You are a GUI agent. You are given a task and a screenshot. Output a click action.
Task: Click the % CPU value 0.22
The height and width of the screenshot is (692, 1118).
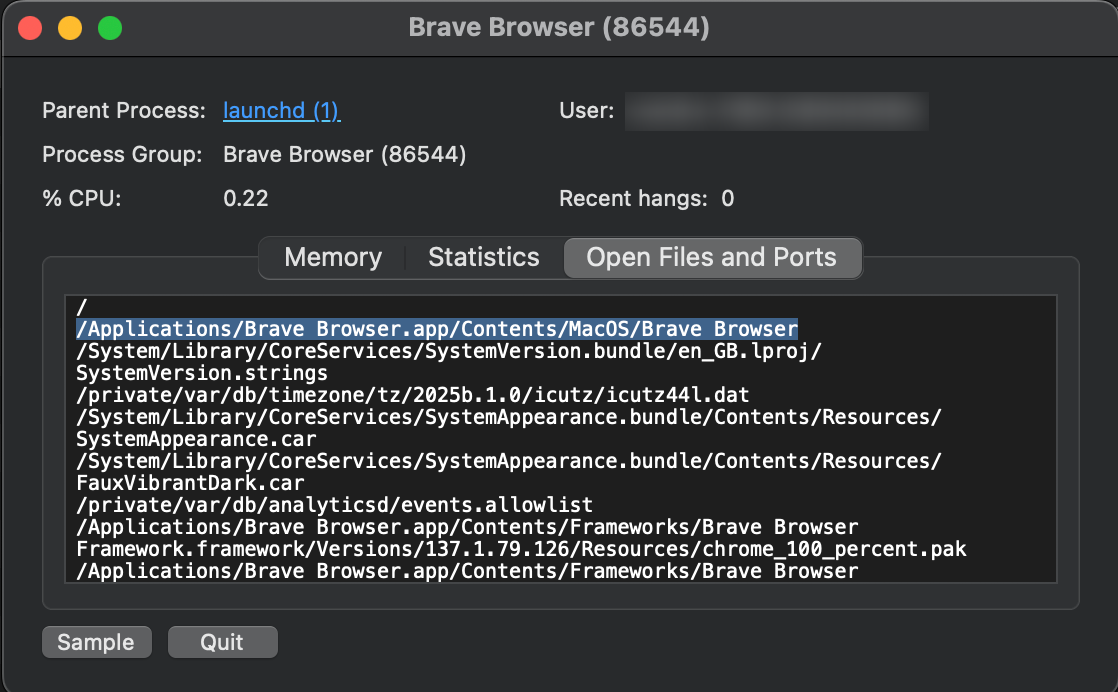246,198
